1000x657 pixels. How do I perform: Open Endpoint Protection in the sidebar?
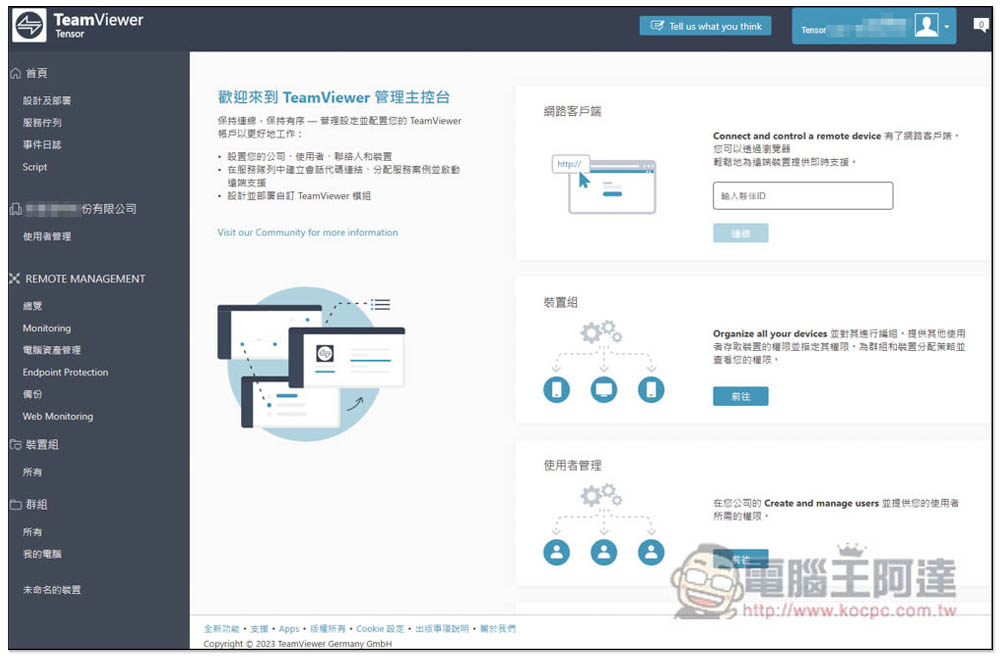(65, 373)
